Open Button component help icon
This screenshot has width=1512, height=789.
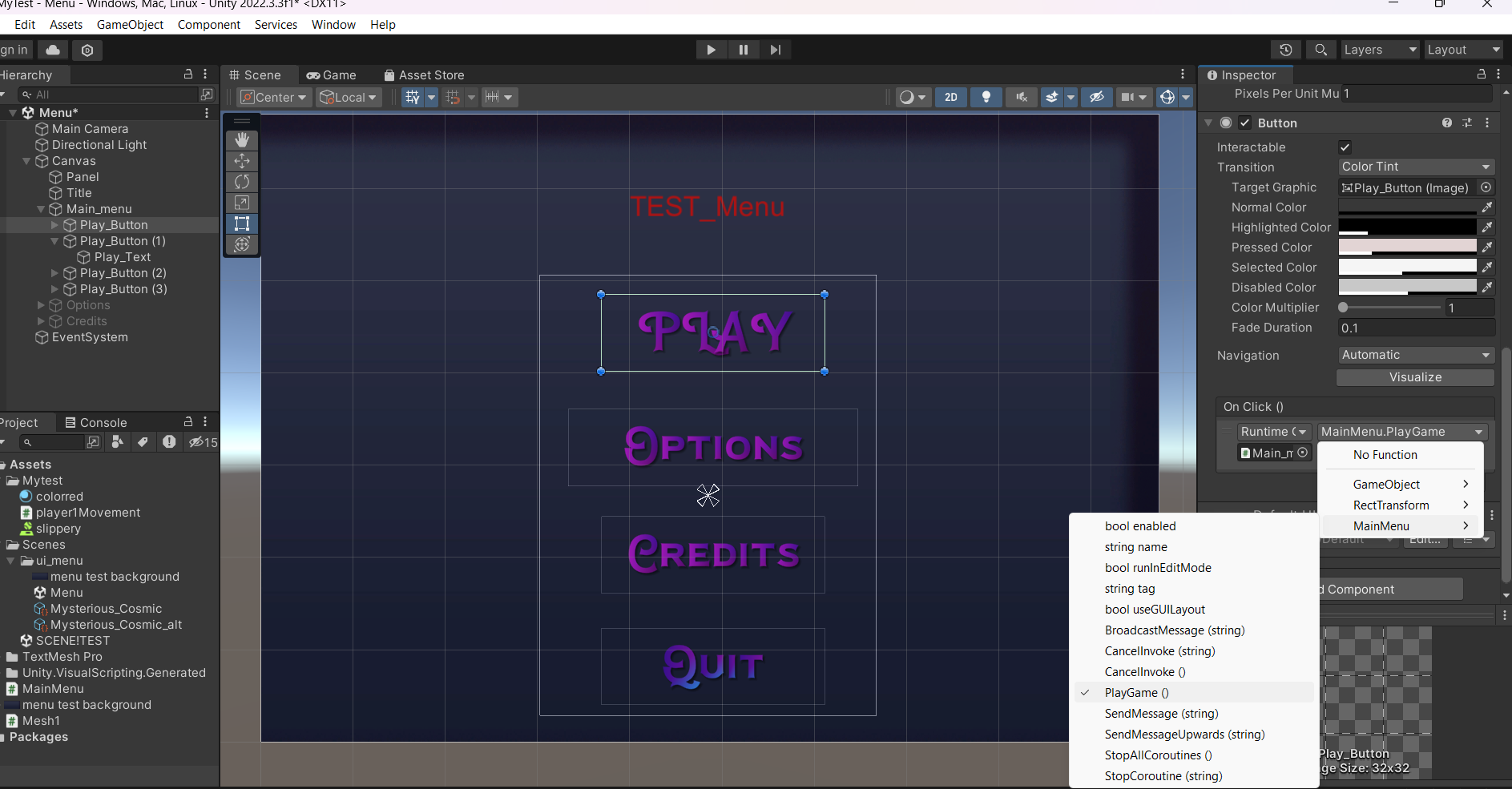tap(1447, 123)
